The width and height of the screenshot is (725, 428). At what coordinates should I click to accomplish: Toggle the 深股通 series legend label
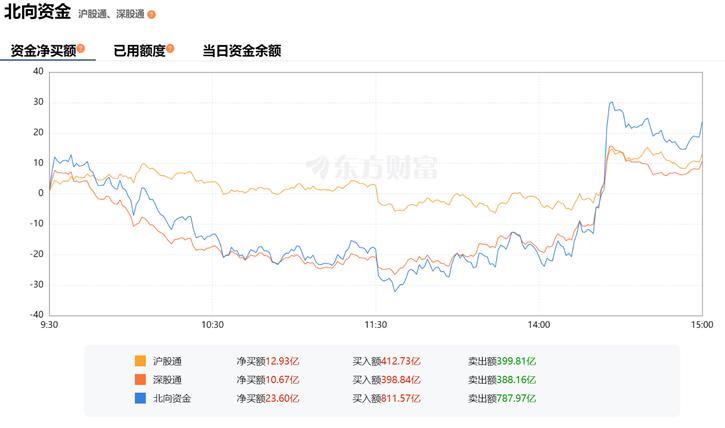coord(167,380)
